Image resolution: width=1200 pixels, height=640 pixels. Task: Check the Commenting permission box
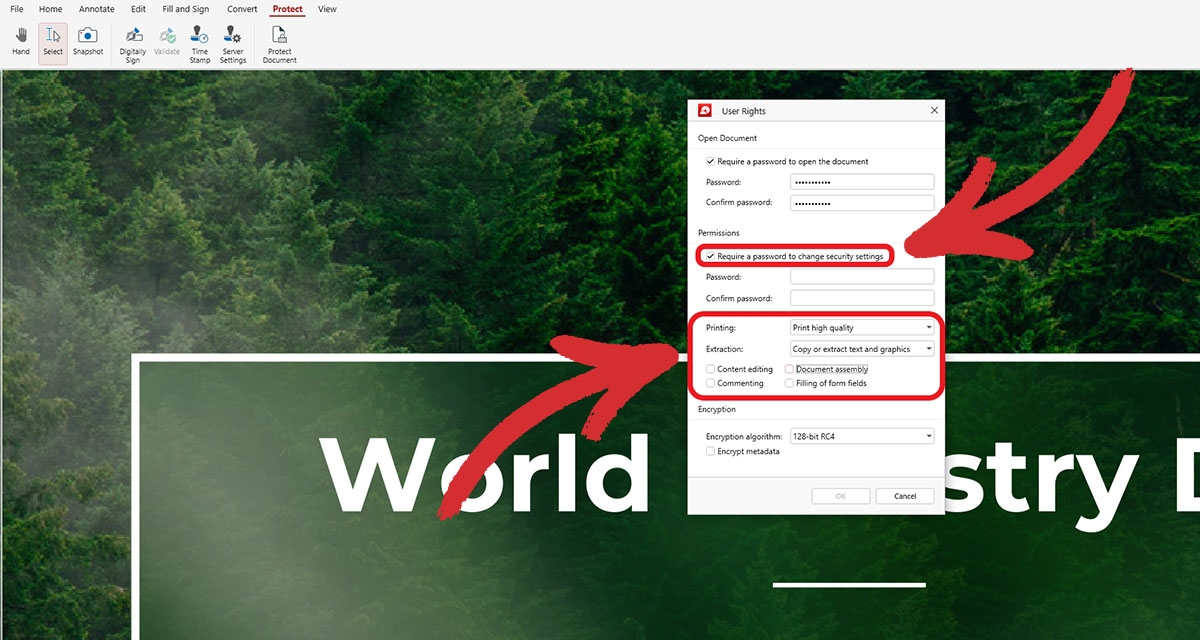tap(710, 383)
